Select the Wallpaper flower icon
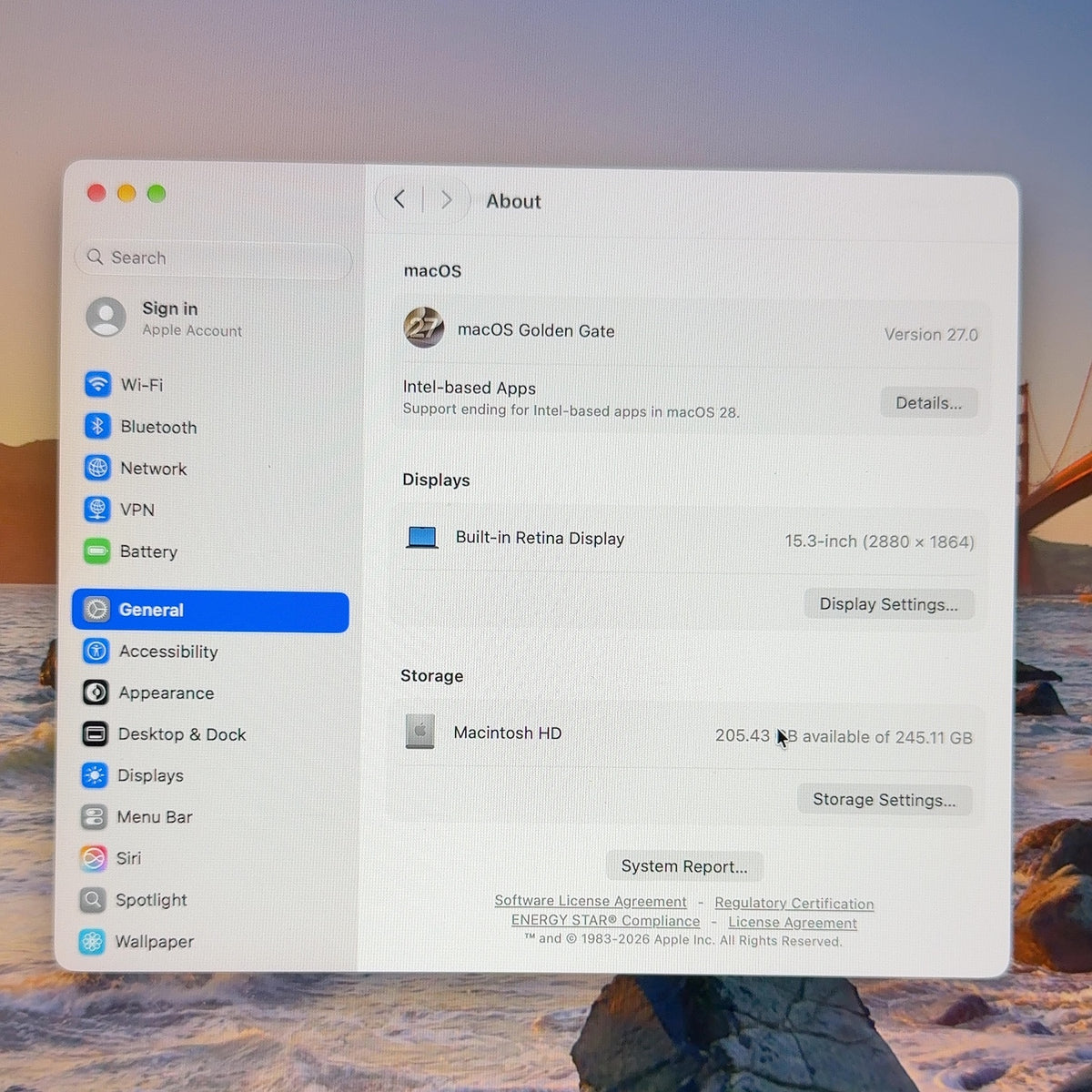The height and width of the screenshot is (1092, 1092). [x=92, y=942]
